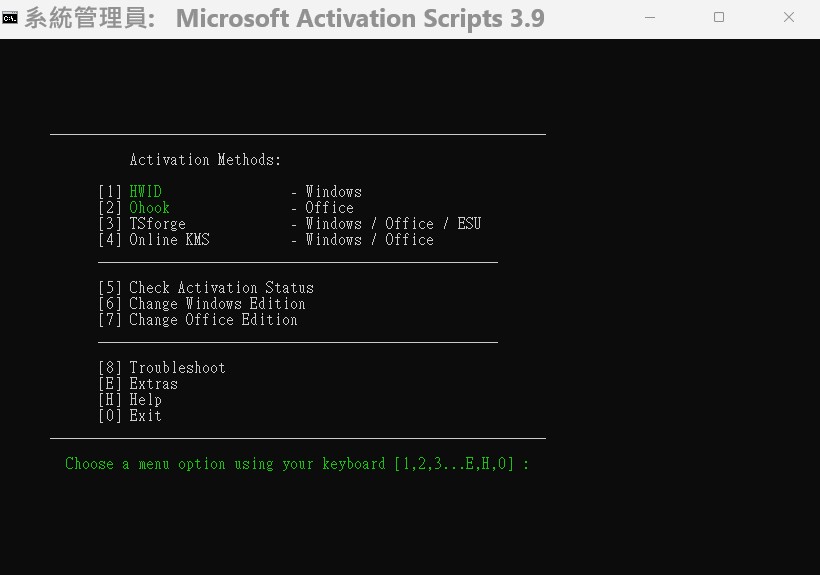Image resolution: width=820 pixels, height=575 pixels.
Task: Click the Ohook Office activation entry
Action: (149, 208)
